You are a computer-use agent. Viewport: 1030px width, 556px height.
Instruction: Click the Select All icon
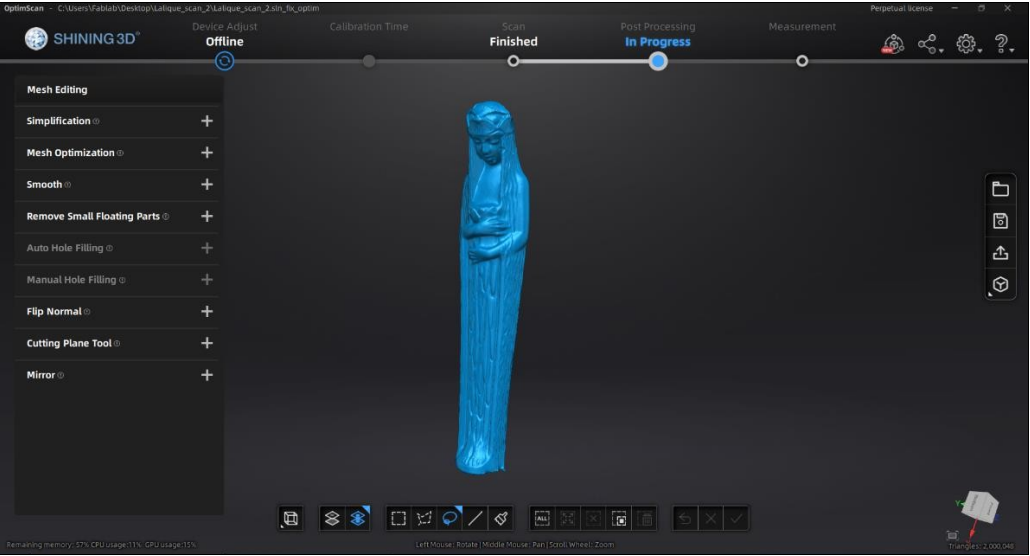coord(542,518)
